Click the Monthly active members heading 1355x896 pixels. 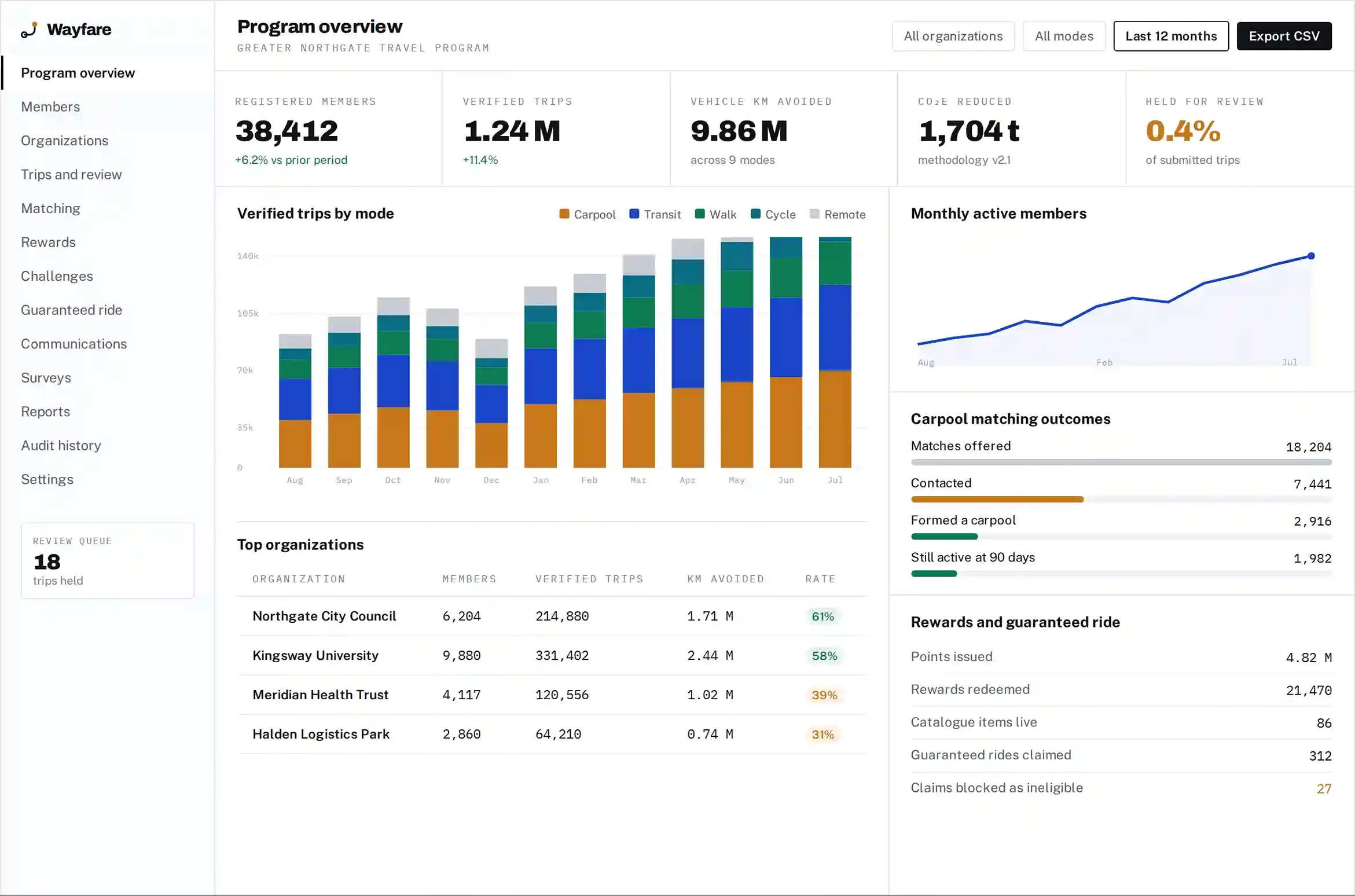point(998,214)
